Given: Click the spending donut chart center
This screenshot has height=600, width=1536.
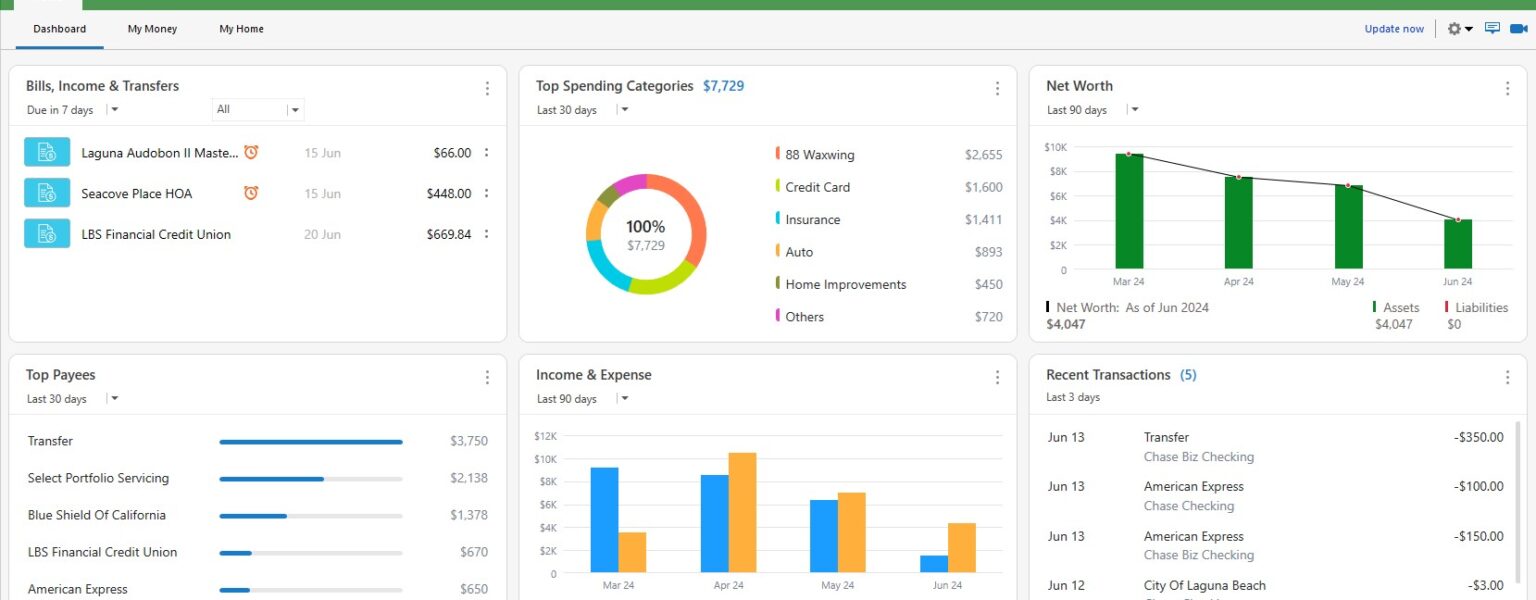Looking at the screenshot, I should click(x=645, y=234).
